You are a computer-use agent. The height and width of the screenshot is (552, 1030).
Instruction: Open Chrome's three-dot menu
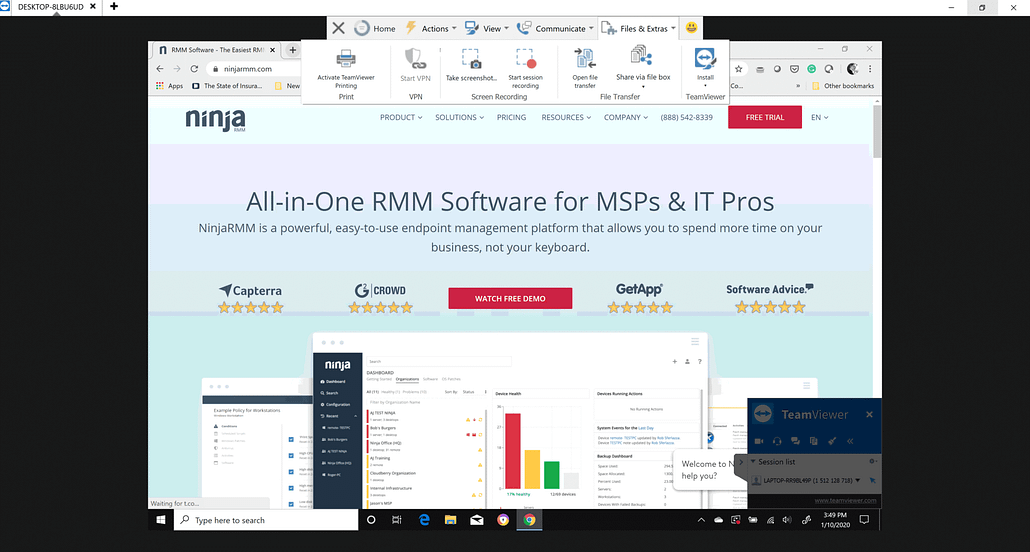[x=870, y=68]
